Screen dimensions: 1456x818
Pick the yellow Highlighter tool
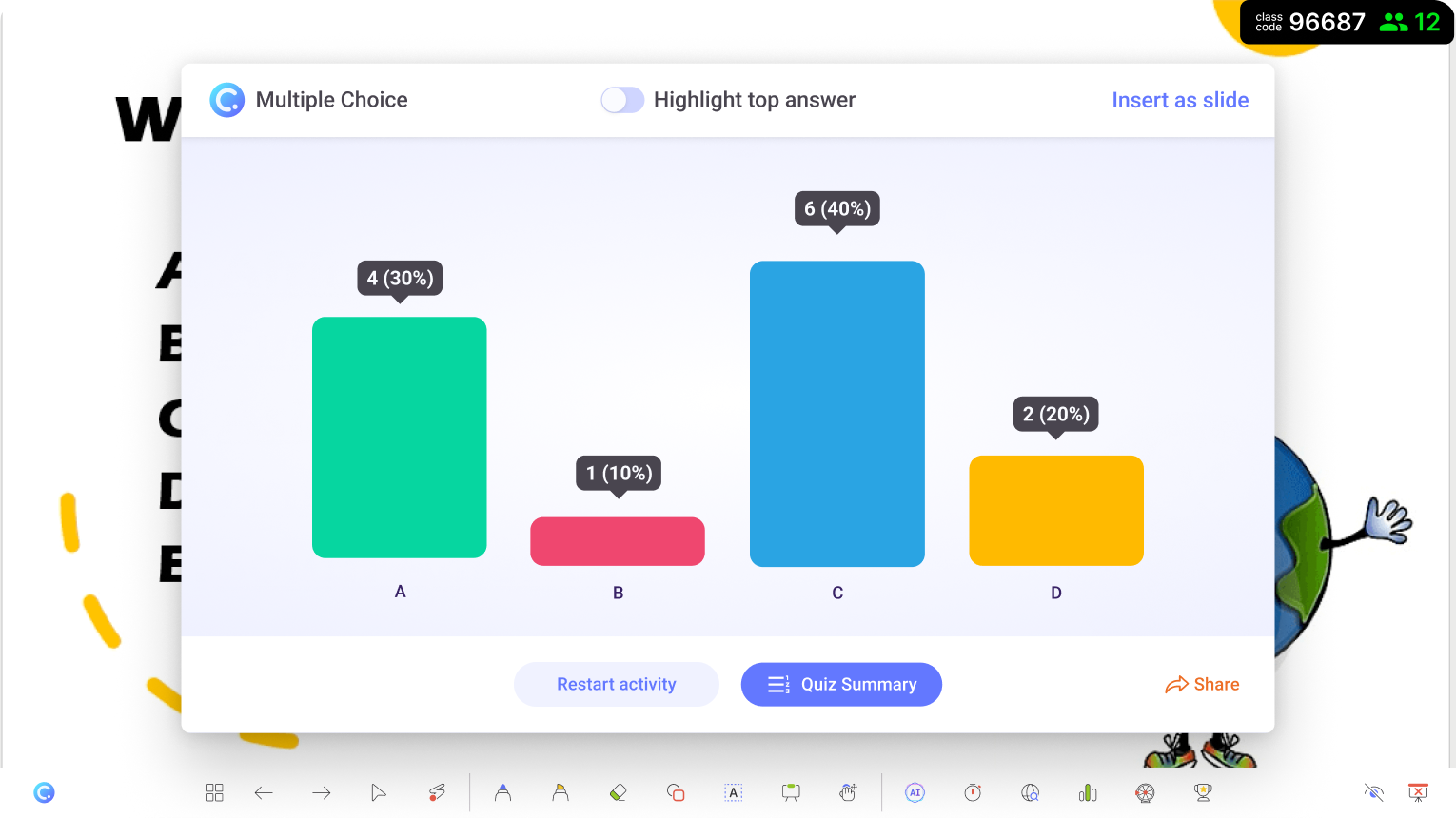pos(560,792)
